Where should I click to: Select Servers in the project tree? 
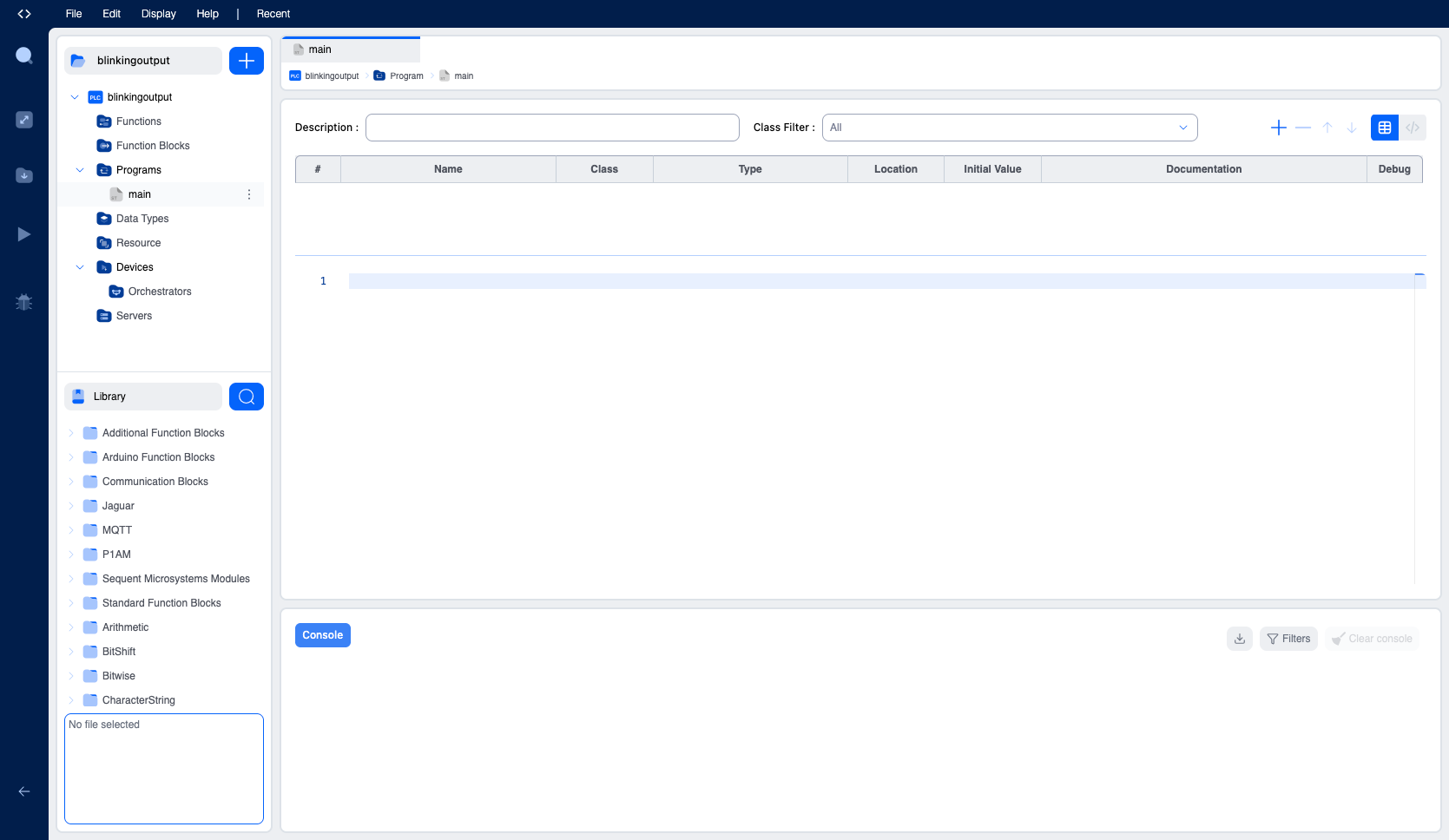point(134,316)
